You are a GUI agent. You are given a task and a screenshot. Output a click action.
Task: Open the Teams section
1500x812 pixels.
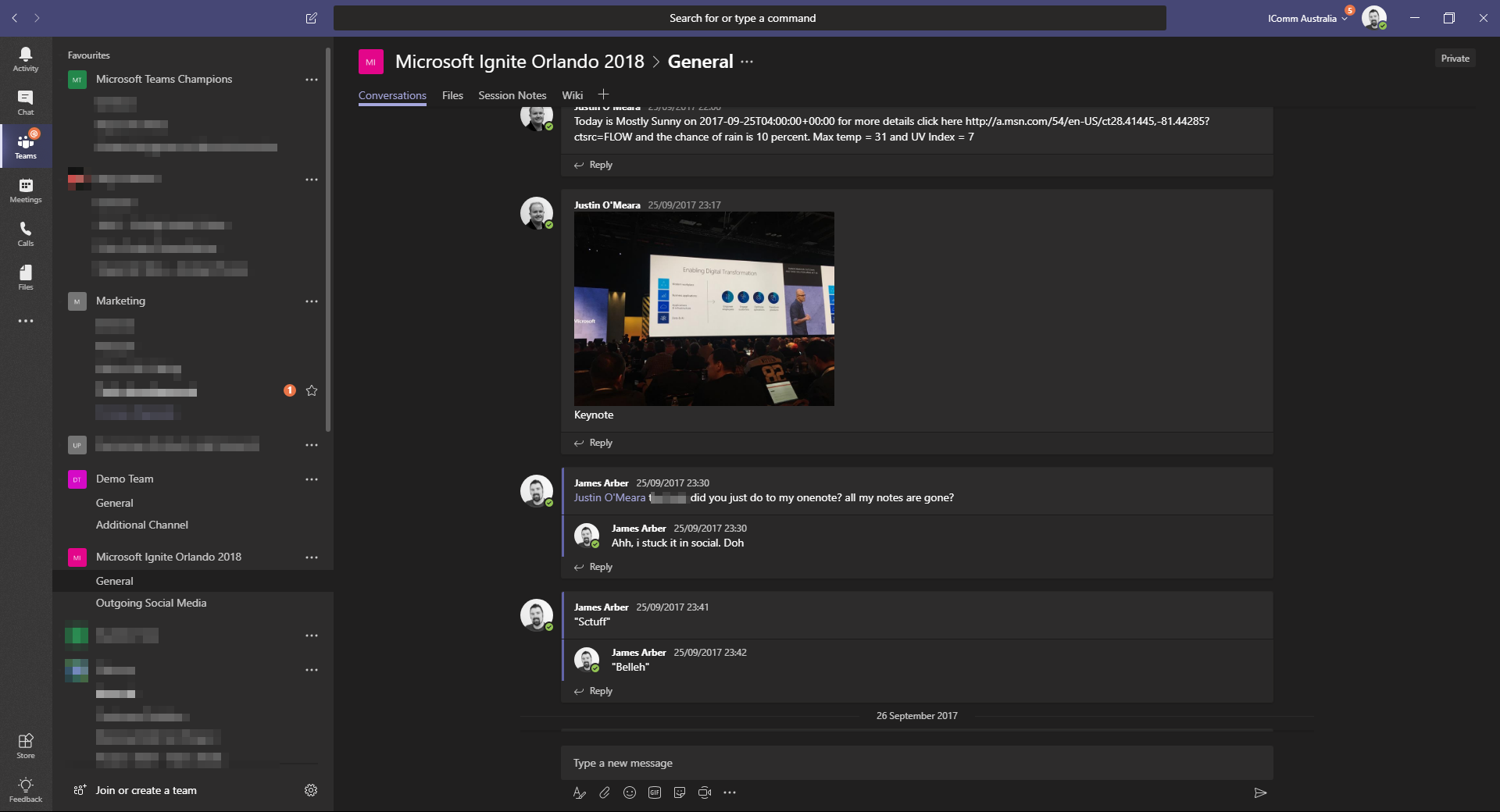(26, 146)
